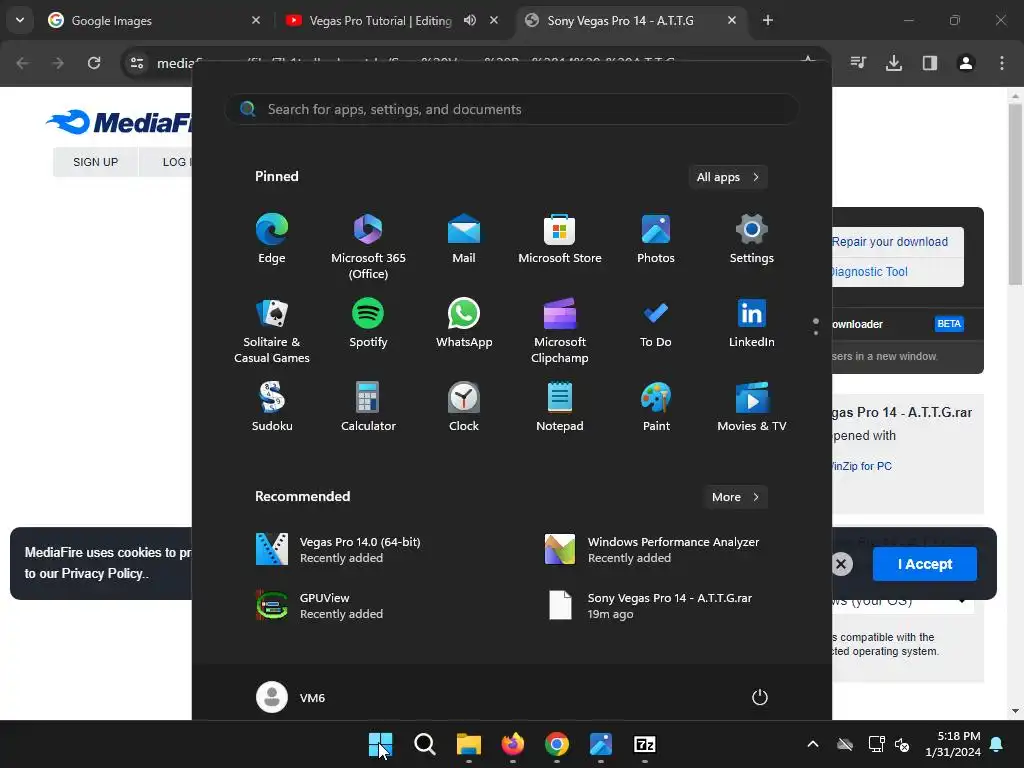Open Solitaire & Casual Games
The image size is (1024, 768).
[x=272, y=330]
